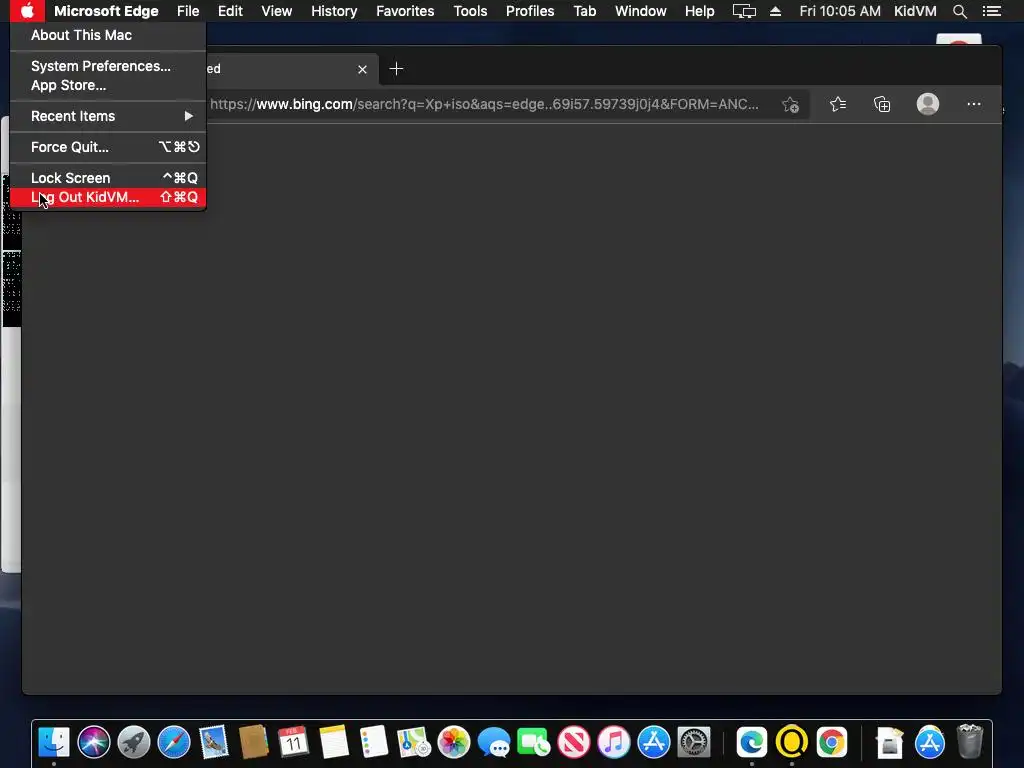Image resolution: width=1024 pixels, height=768 pixels.
Task: Click the Fri 10:05 AM clock
Action: click(x=840, y=11)
